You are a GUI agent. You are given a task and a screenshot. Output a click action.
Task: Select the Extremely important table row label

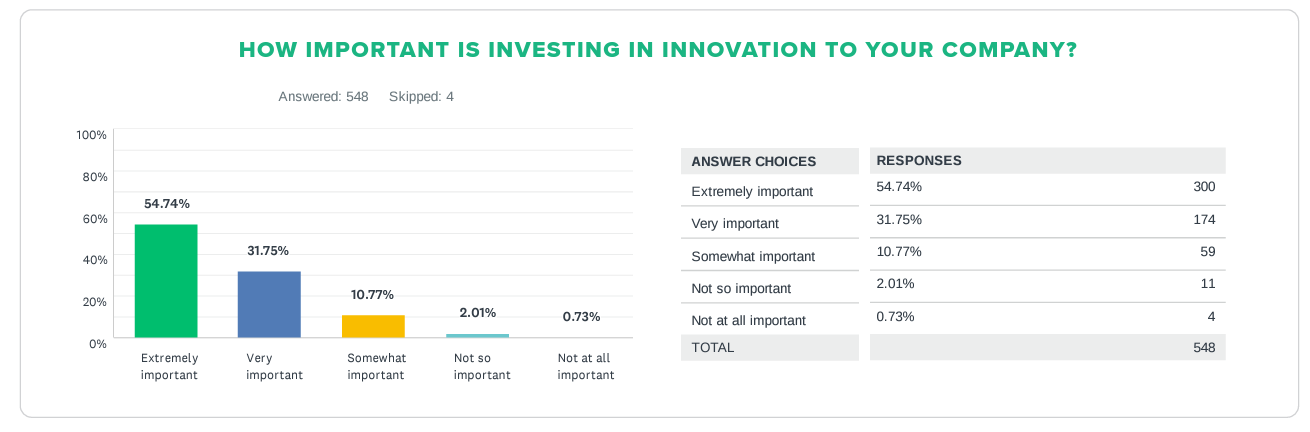coord(752,191)
